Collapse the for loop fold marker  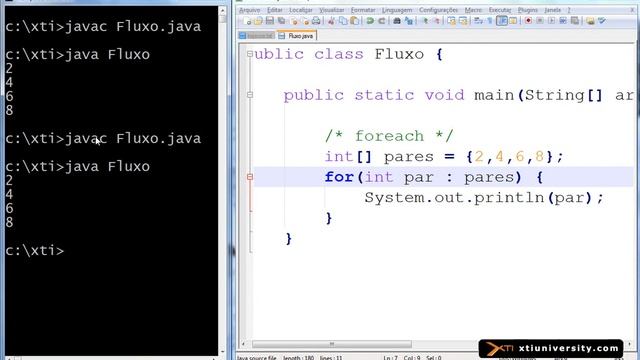point(250,177)
